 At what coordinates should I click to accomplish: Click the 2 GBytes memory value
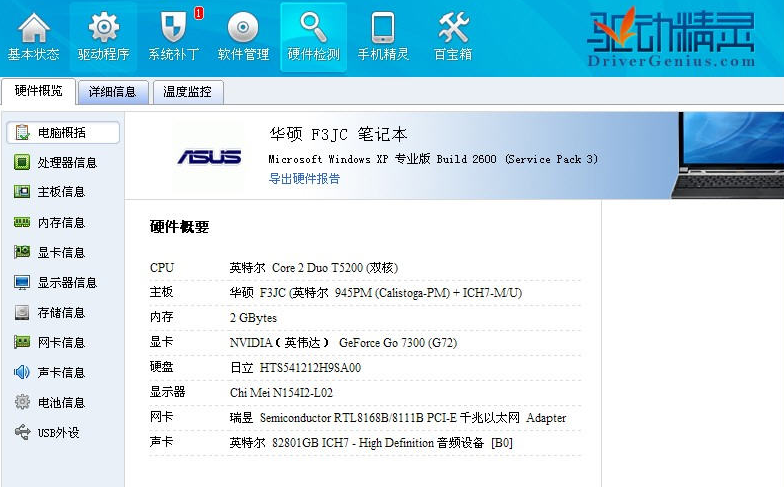(x=253, y=318)
